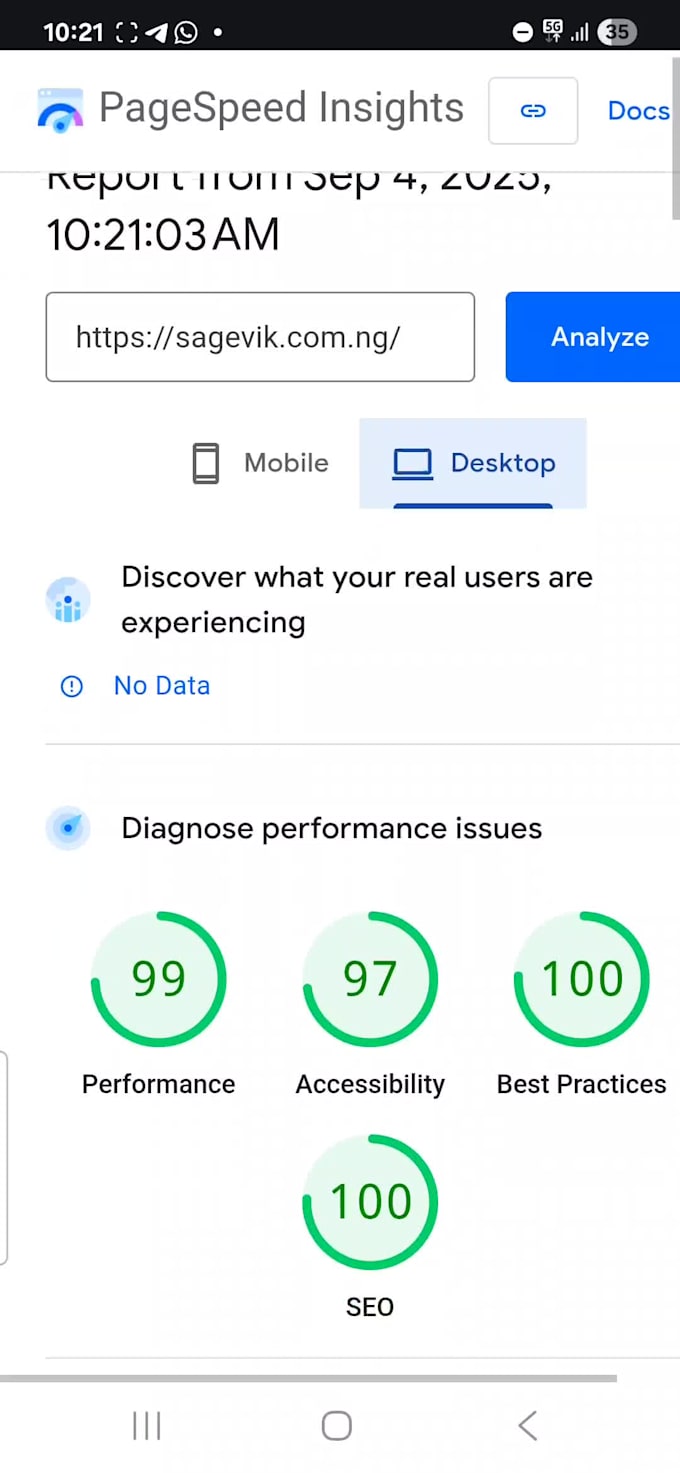Switch to the Mobile tab
Screen dimensions: 680x1473
click(x=260, y=463)
